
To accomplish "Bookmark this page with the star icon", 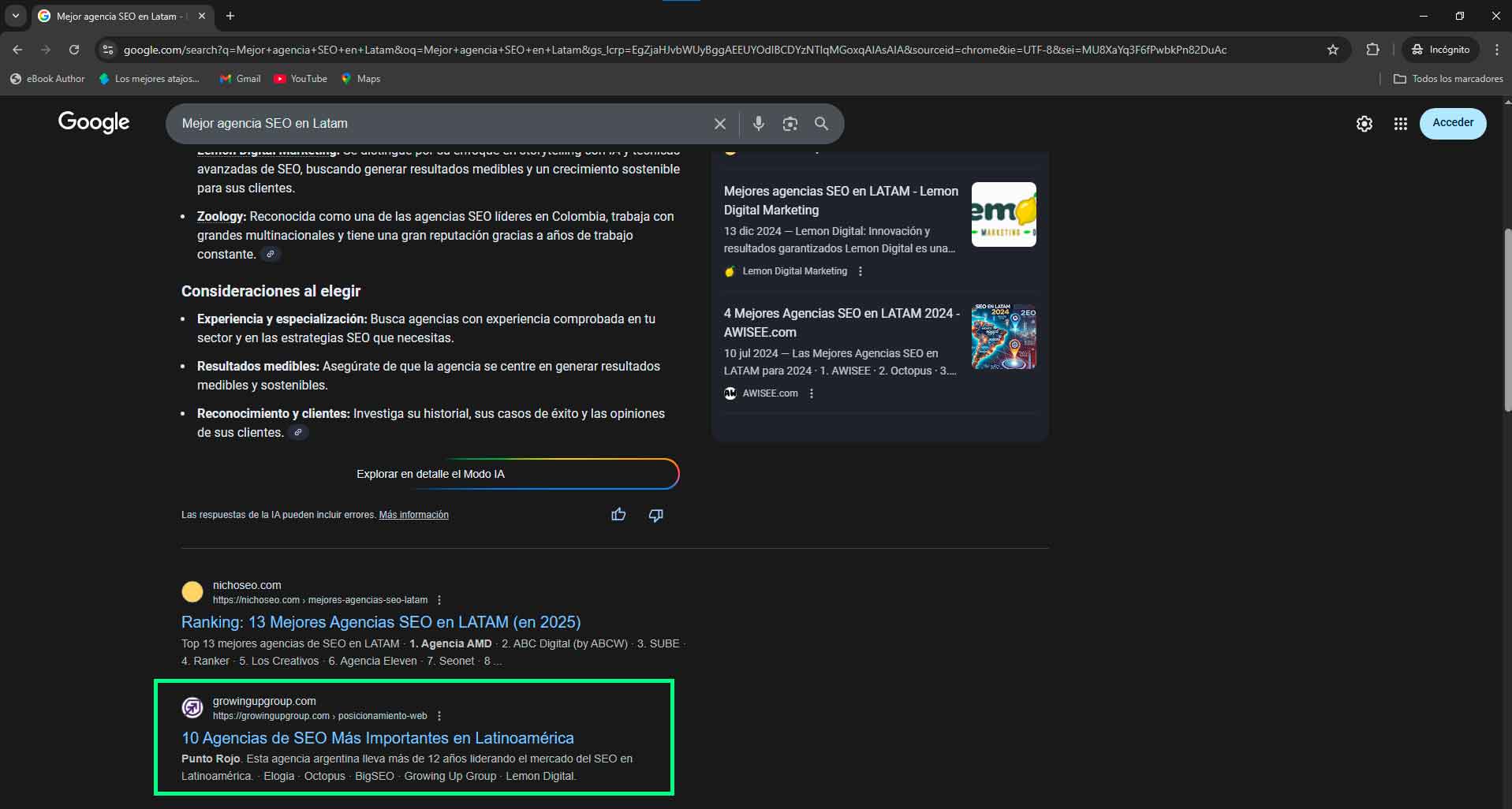I will pos(1333,50).
